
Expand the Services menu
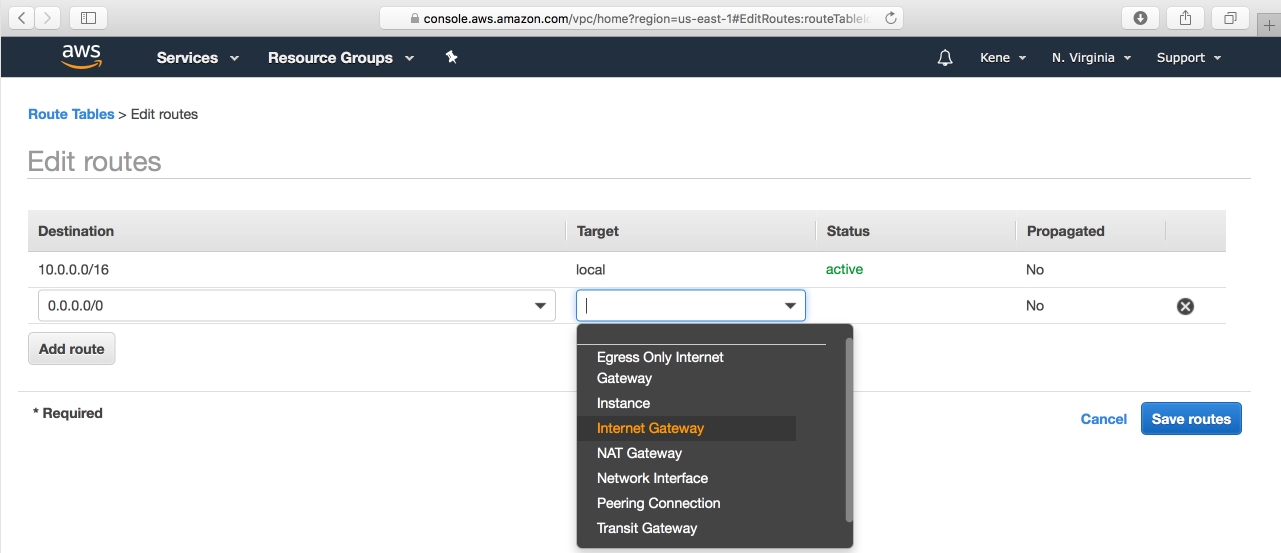[197, 58]
